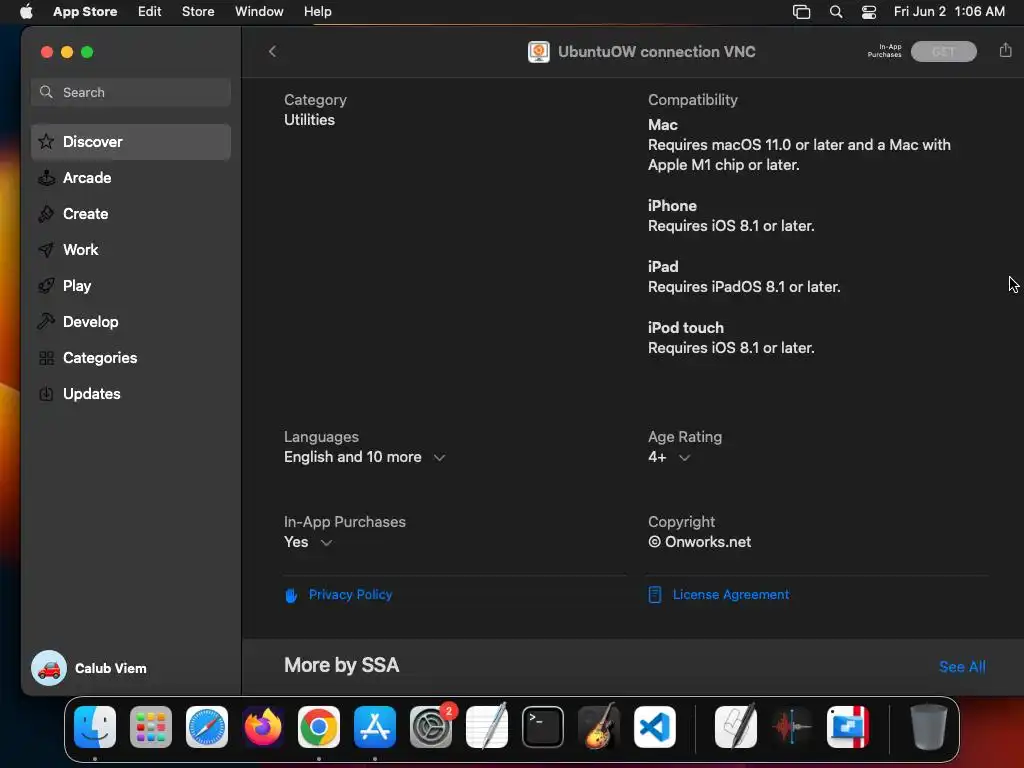Screen dimensions: 1024x768
Task: Click the Privacy Policy hand icon
Action: pos(291,595)
